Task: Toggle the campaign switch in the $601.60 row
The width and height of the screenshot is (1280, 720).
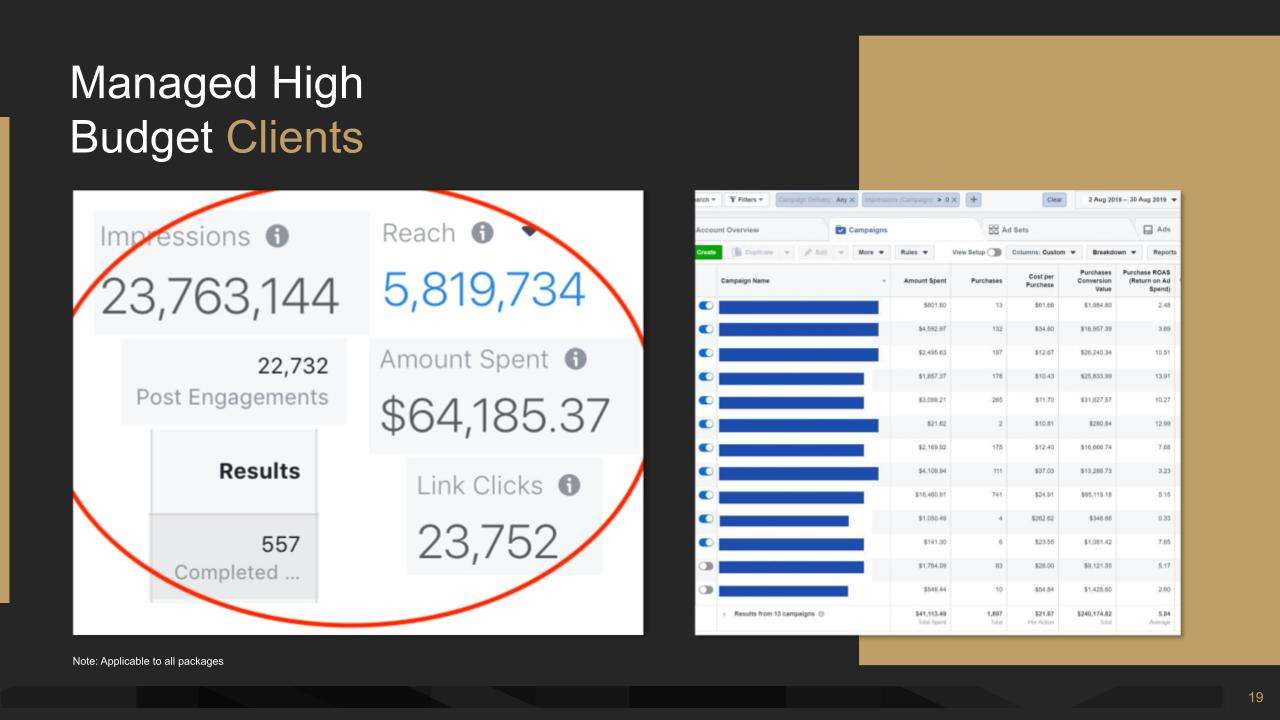Action: pyautogui.click(x=707, y=307)
